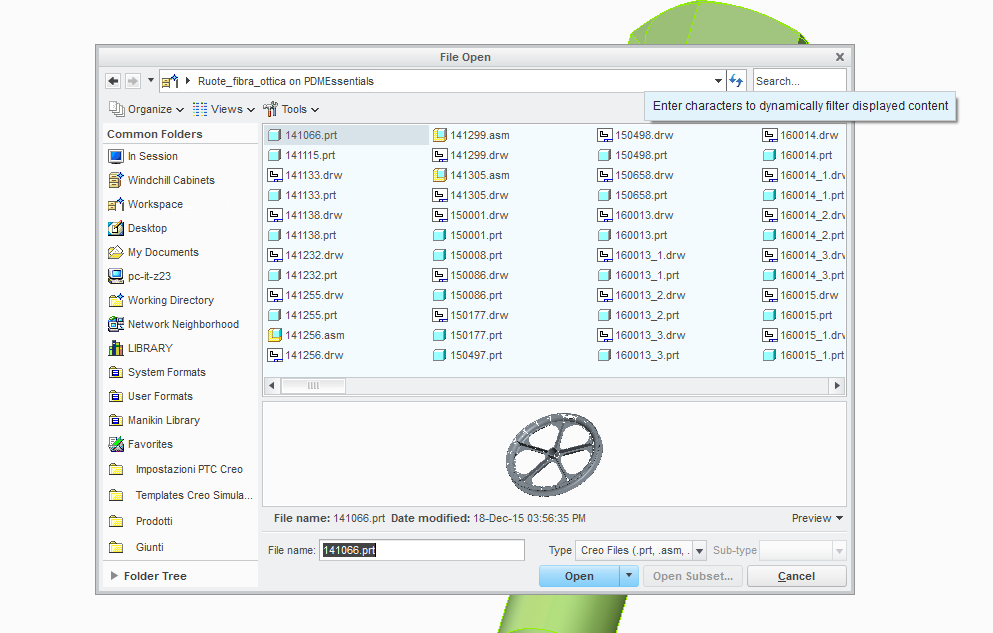The height and width of the screenshot is (633, 993).
Task: Click the file list scroll left arrow
Action: 272,385
